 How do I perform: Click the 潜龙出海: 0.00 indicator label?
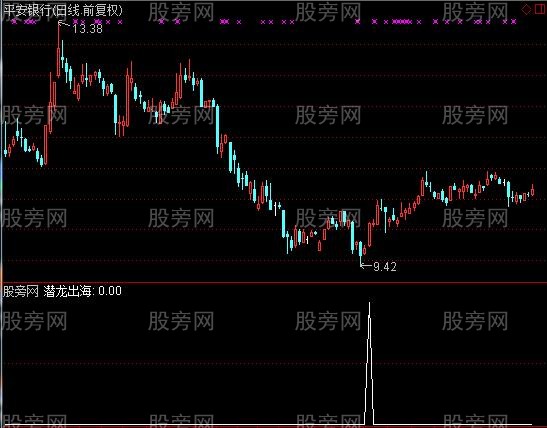pos(82,291)
